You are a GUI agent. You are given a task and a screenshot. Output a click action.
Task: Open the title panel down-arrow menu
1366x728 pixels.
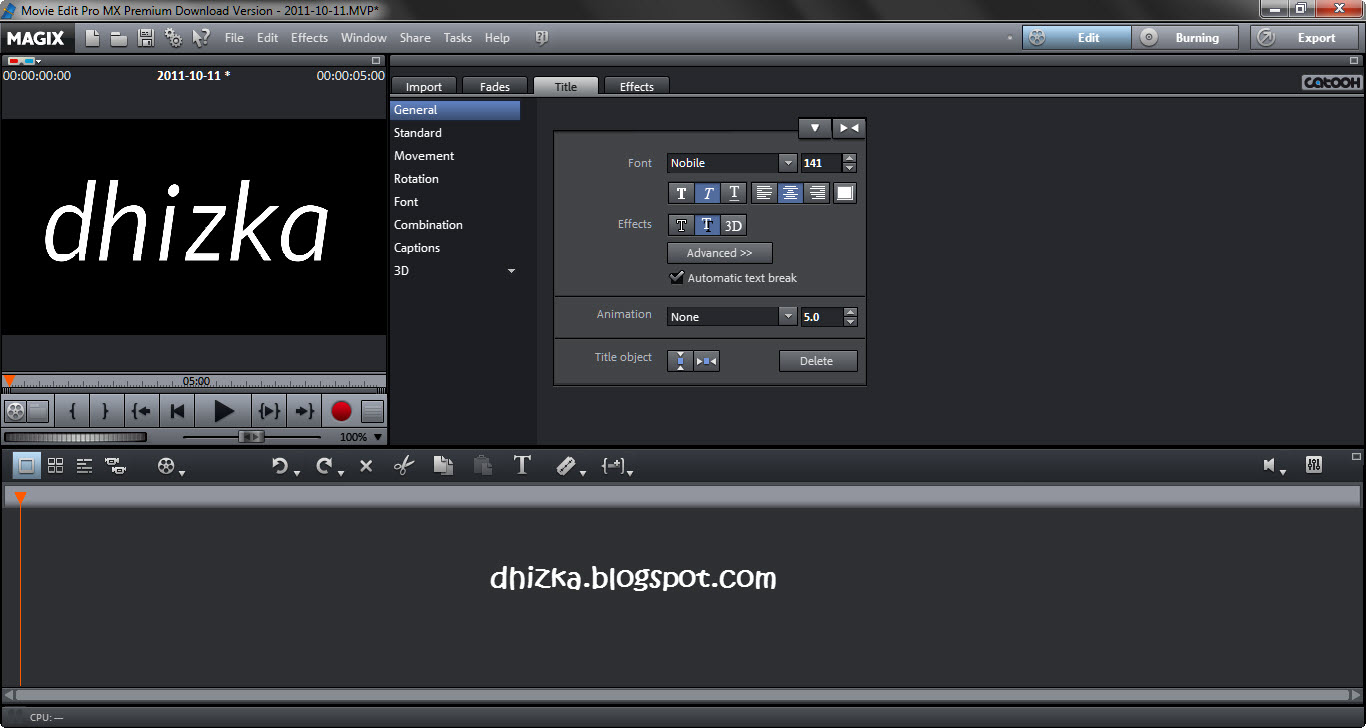click(x=815, y=128)
